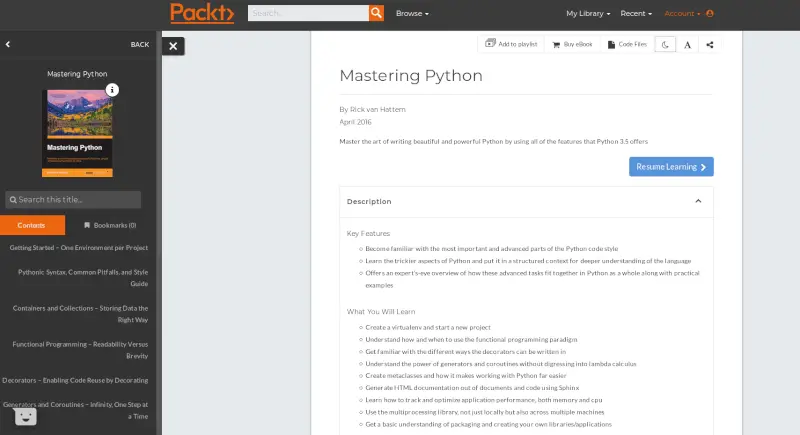Viewport: 800px width, 435px height.
Task: Click the Add to playlist text label
Action: pos(518,44)
